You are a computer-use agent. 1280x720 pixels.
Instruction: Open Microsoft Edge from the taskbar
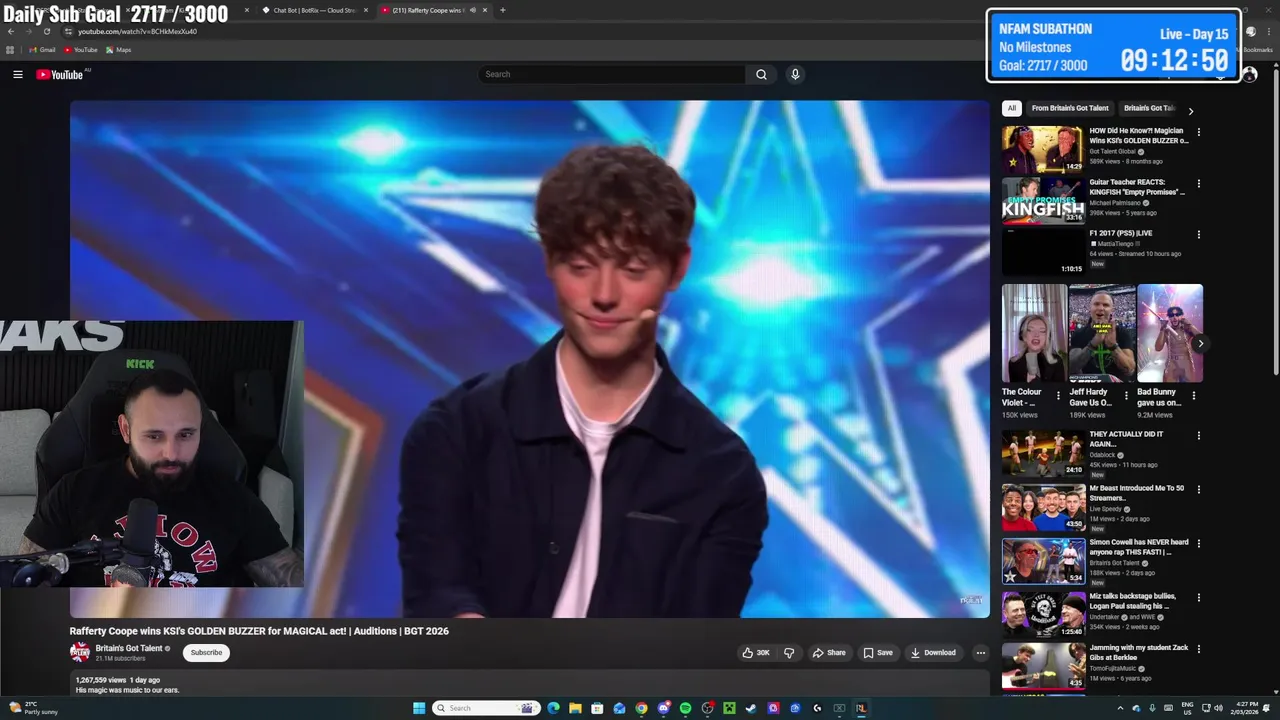point(553,708)
